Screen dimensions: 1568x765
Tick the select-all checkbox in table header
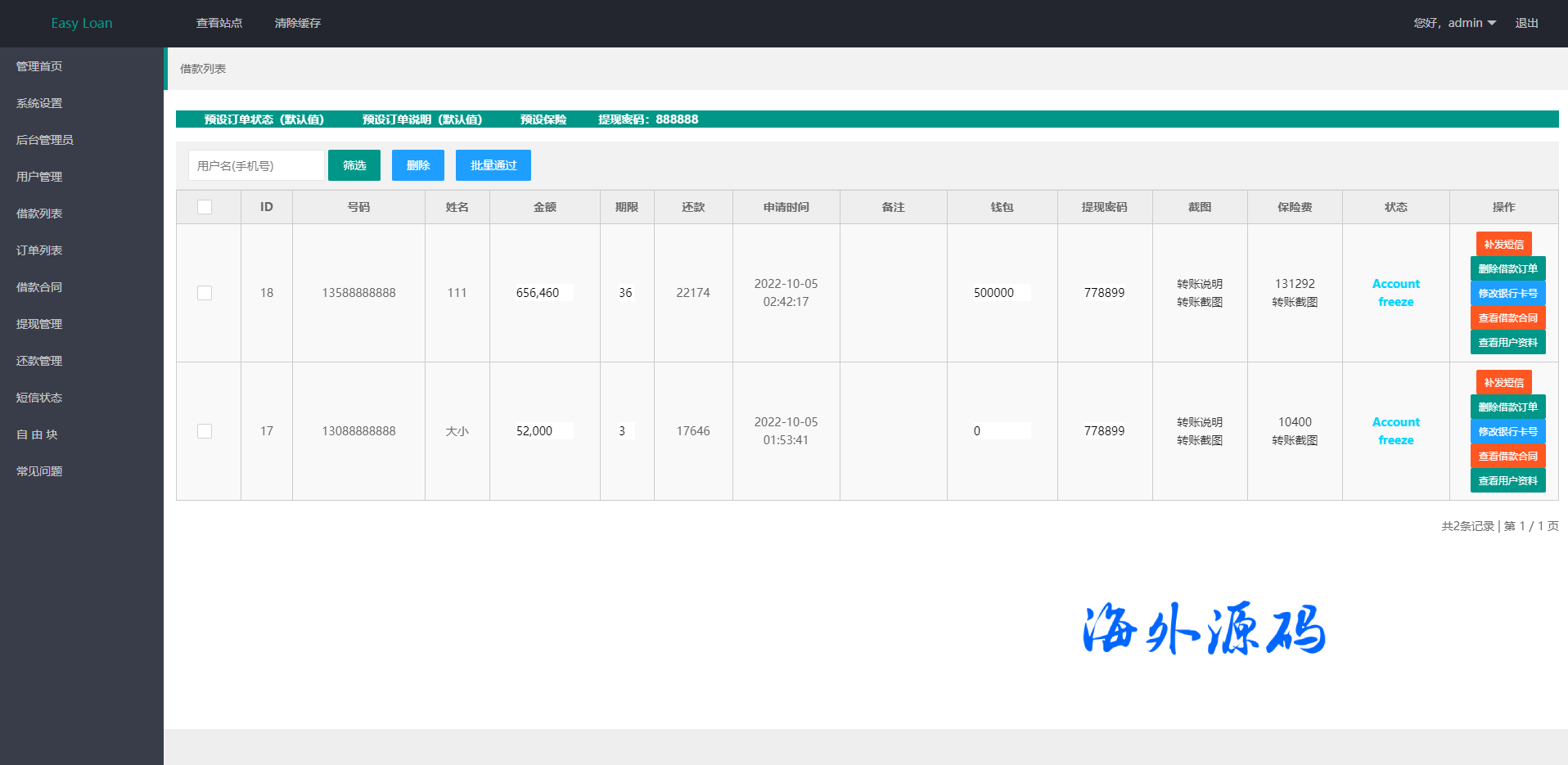[x=205, y=207]
